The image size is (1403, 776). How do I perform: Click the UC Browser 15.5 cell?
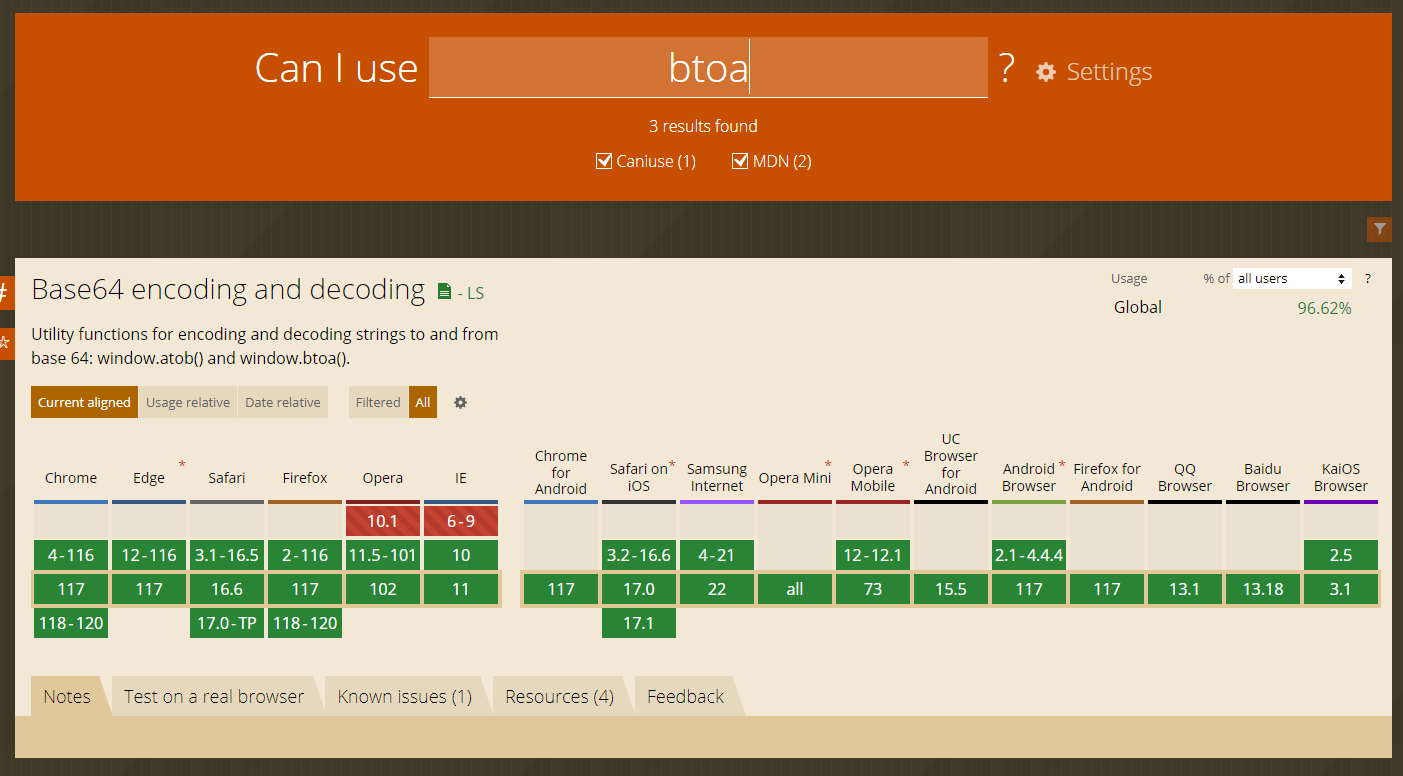point(951,589)
